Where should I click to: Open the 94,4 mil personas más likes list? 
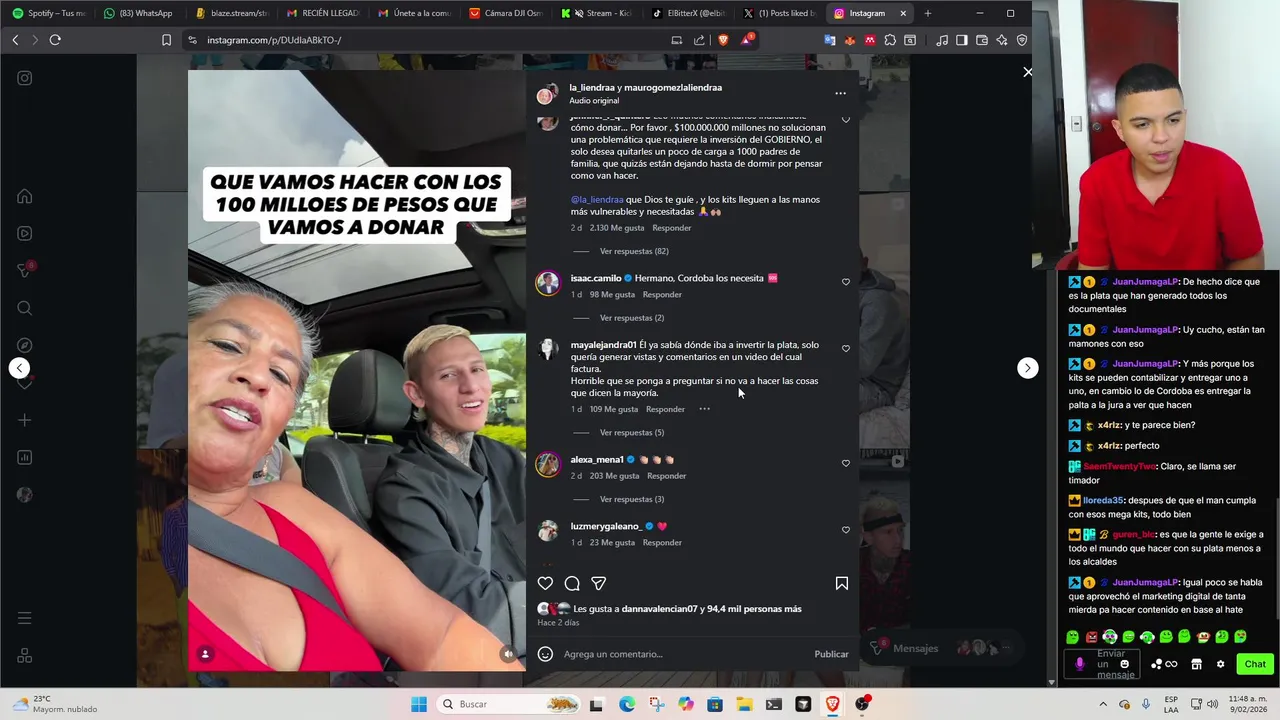pyautogui.click(x=755, y=609)
